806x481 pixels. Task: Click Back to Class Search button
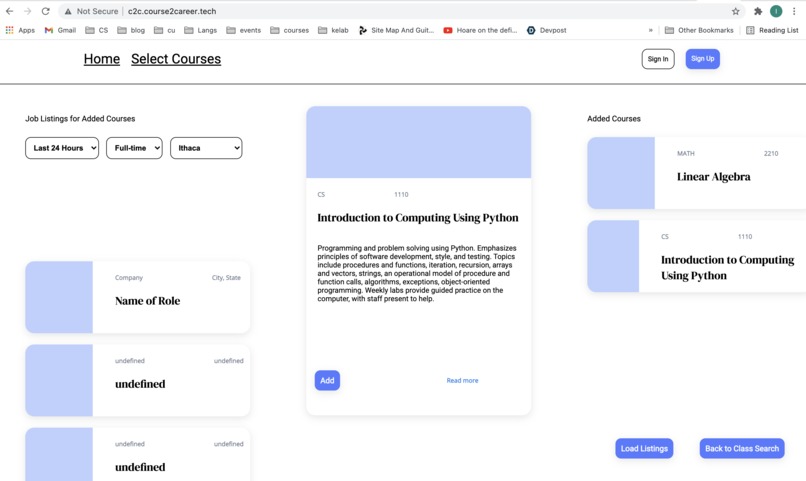pos(742,449)
